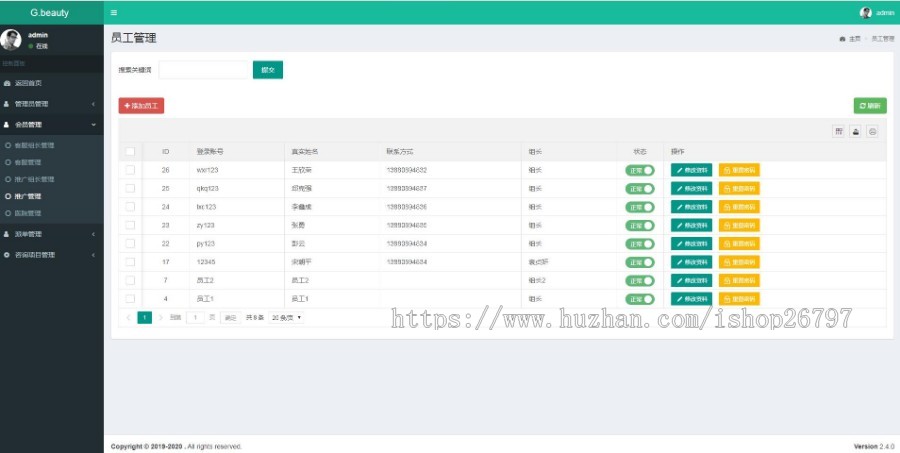Screen dimensions: 900x453
Task: Open the rows-per-page dropdown
Action: point(286,318)
